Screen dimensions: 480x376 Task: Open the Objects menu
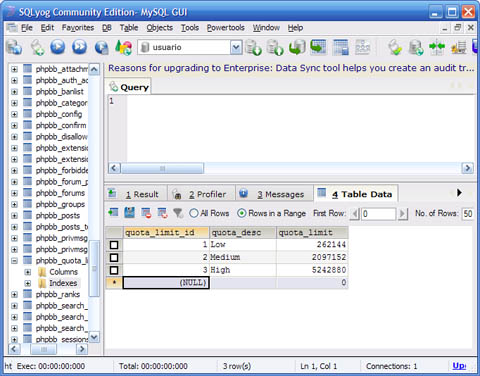tap(160, 28)
